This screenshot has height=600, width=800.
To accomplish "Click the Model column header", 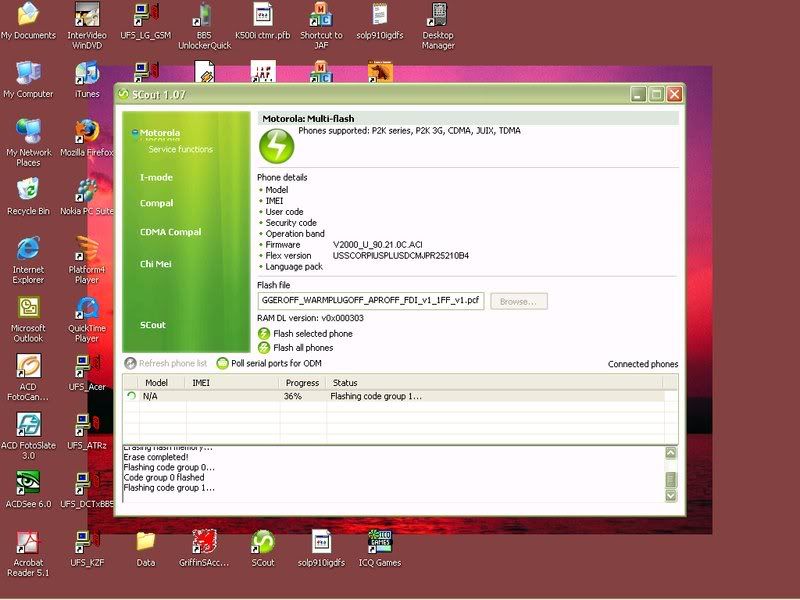I will [162, 383].
